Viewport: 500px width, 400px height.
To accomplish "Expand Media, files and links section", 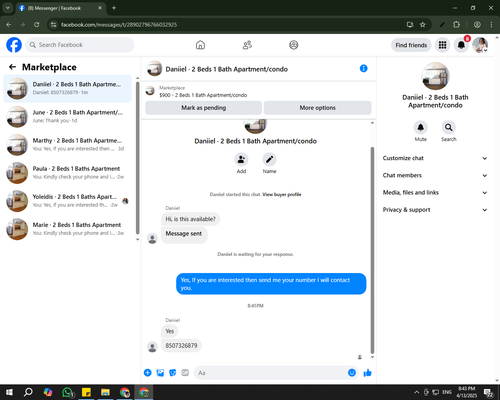I will click(435, 192).
